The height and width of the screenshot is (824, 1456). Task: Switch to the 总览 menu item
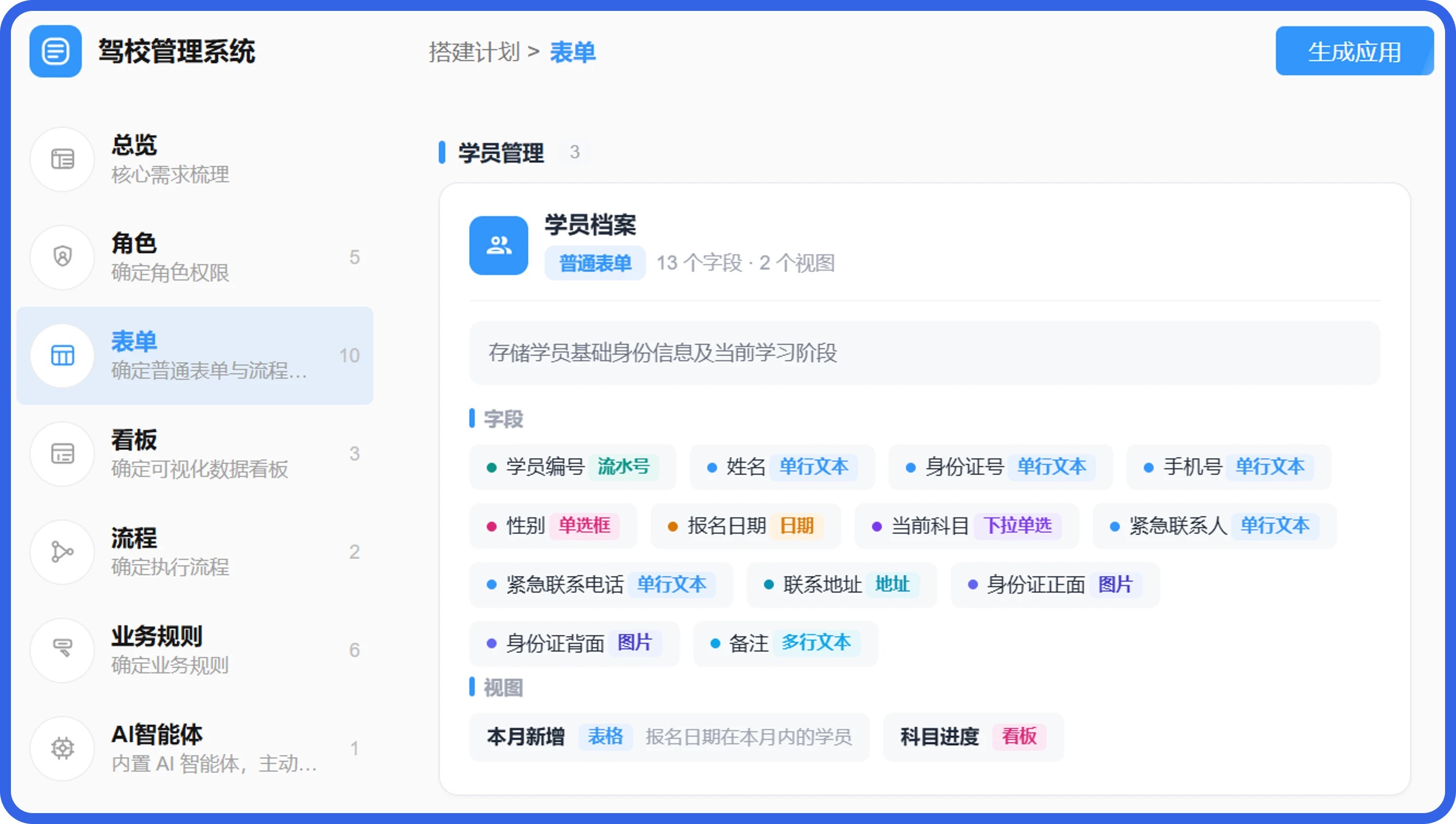(x=195, y=159)
